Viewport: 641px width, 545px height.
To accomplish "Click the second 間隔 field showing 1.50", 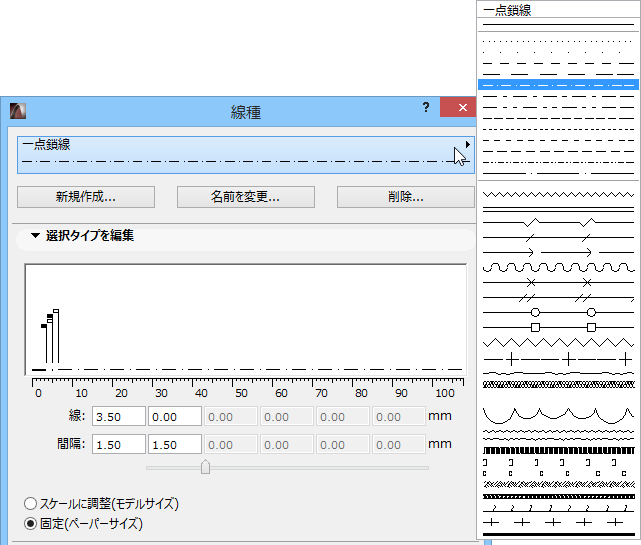I will click(x=175, y=444).
